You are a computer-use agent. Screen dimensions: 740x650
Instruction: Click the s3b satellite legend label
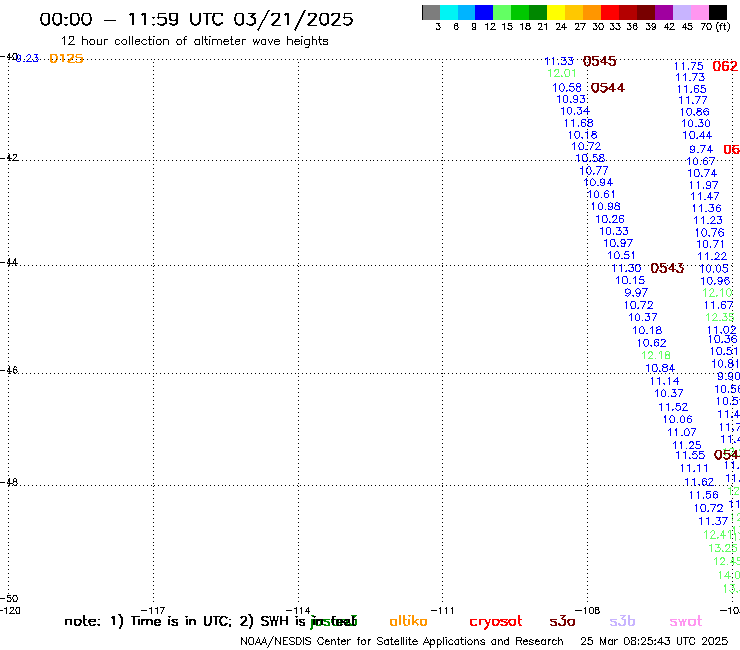(x=622, y=621)
